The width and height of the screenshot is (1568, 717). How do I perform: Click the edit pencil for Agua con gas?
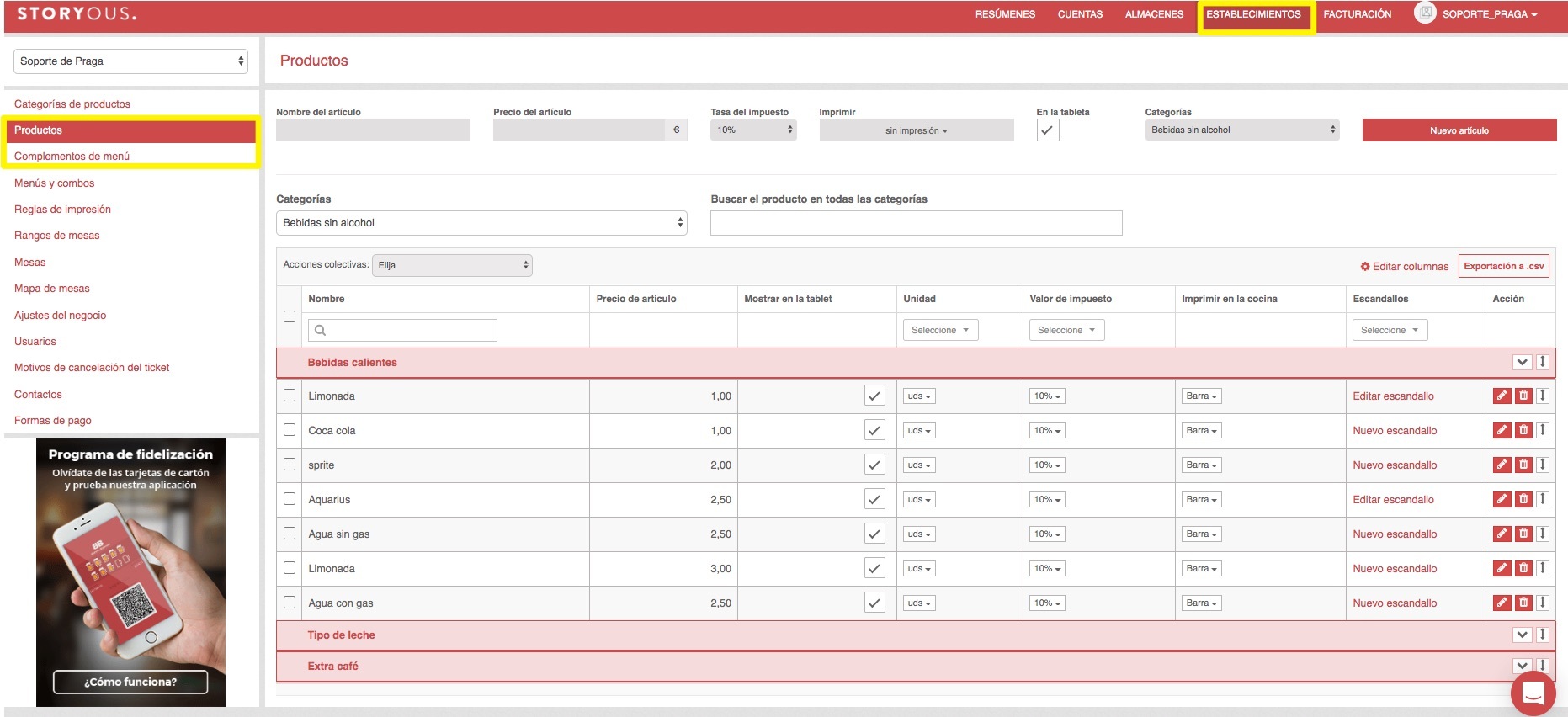1502,603
